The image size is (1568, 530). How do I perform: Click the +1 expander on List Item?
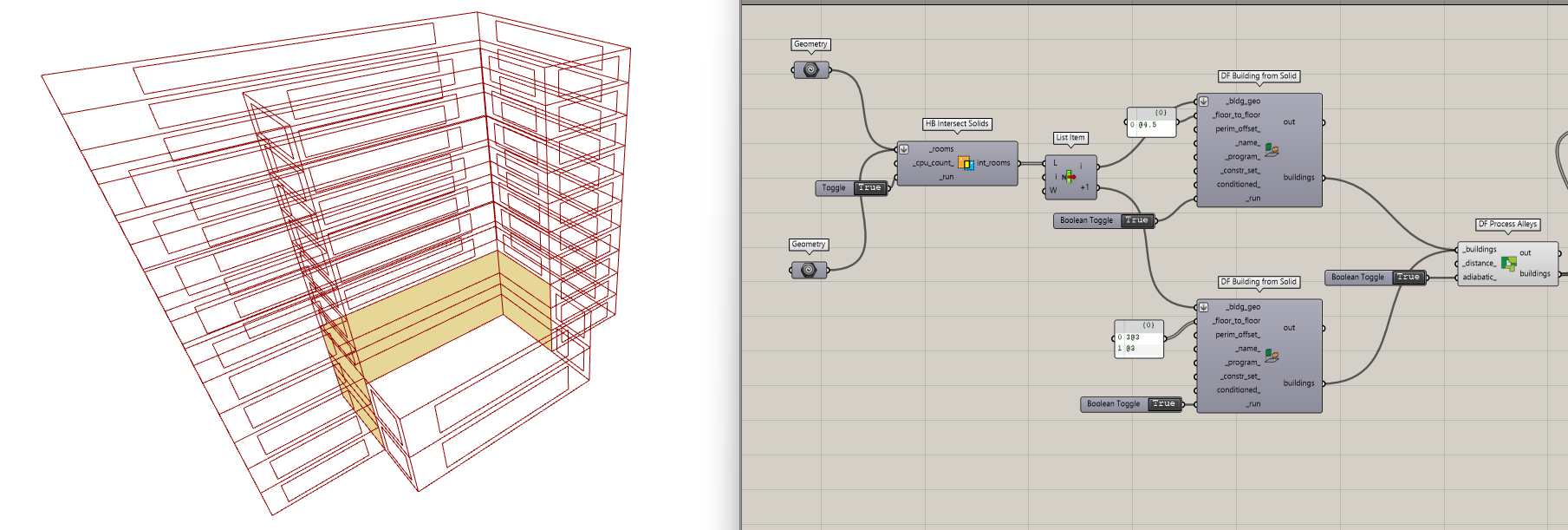coord(1084,187)
